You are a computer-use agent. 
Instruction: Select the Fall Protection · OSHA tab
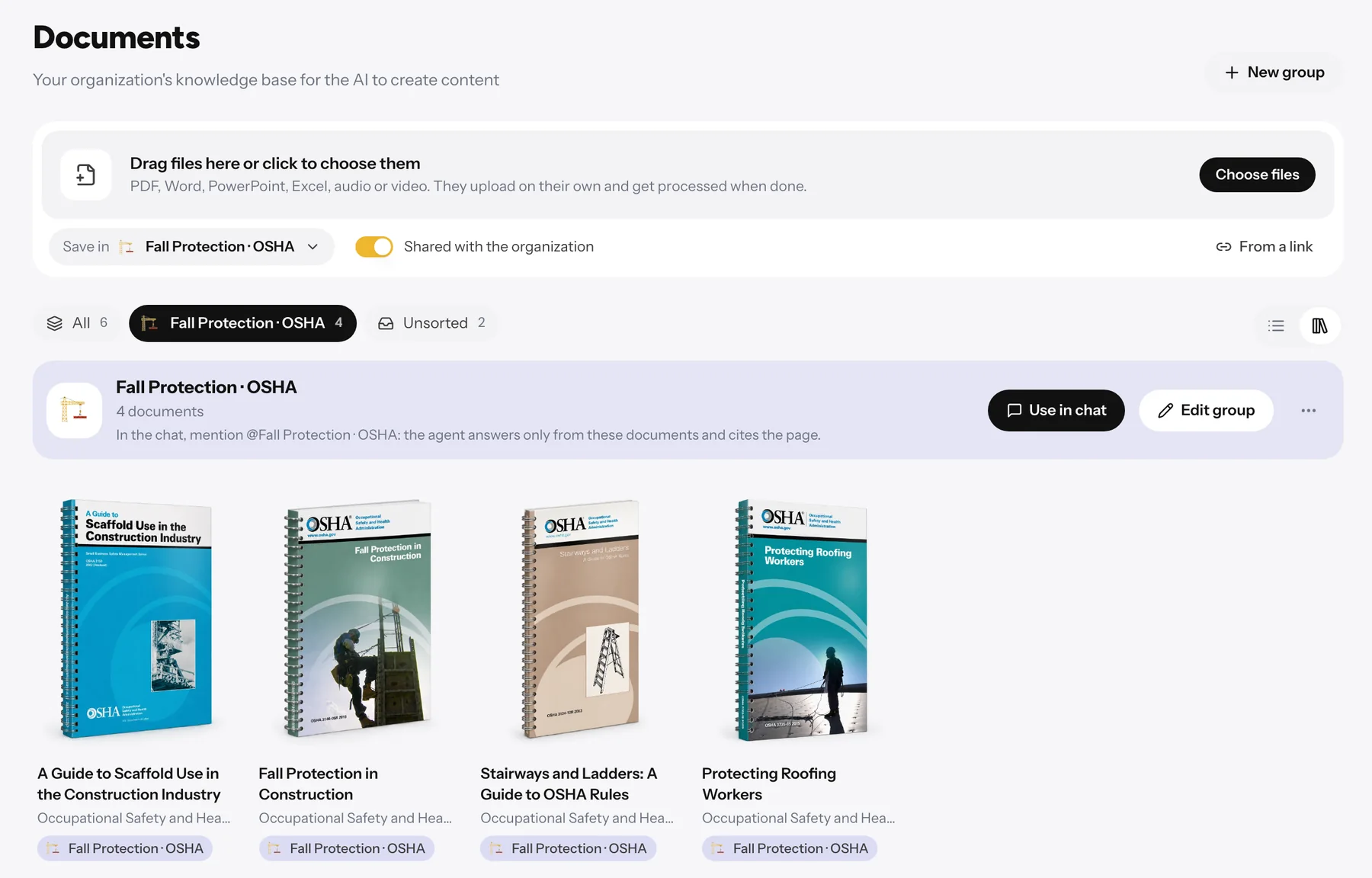click(x=242, y=323)
